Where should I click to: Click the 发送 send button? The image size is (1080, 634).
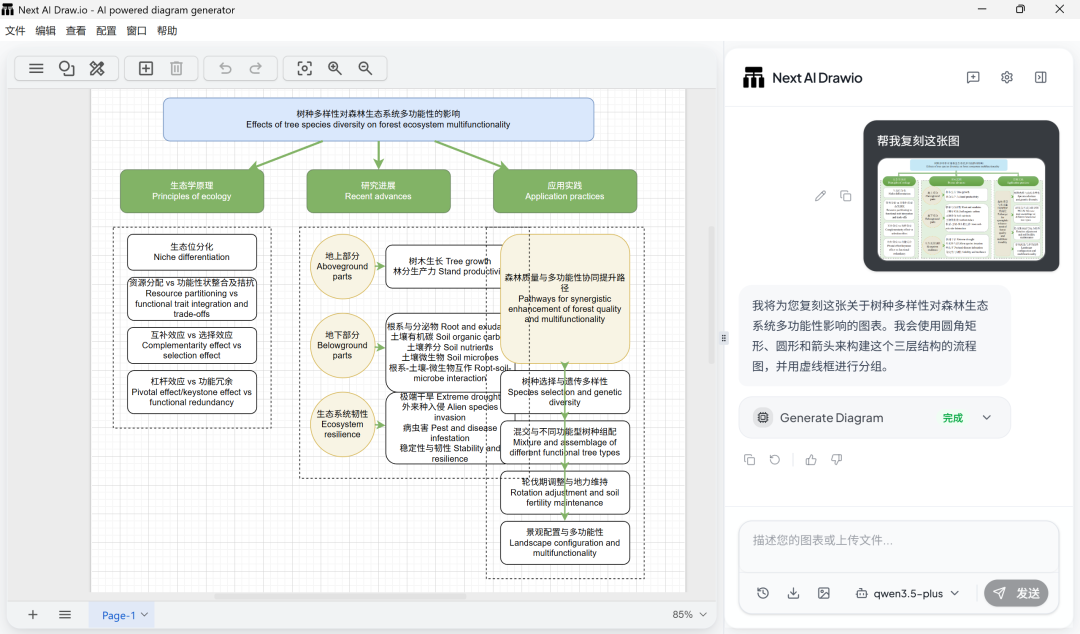click(1016, 593)
